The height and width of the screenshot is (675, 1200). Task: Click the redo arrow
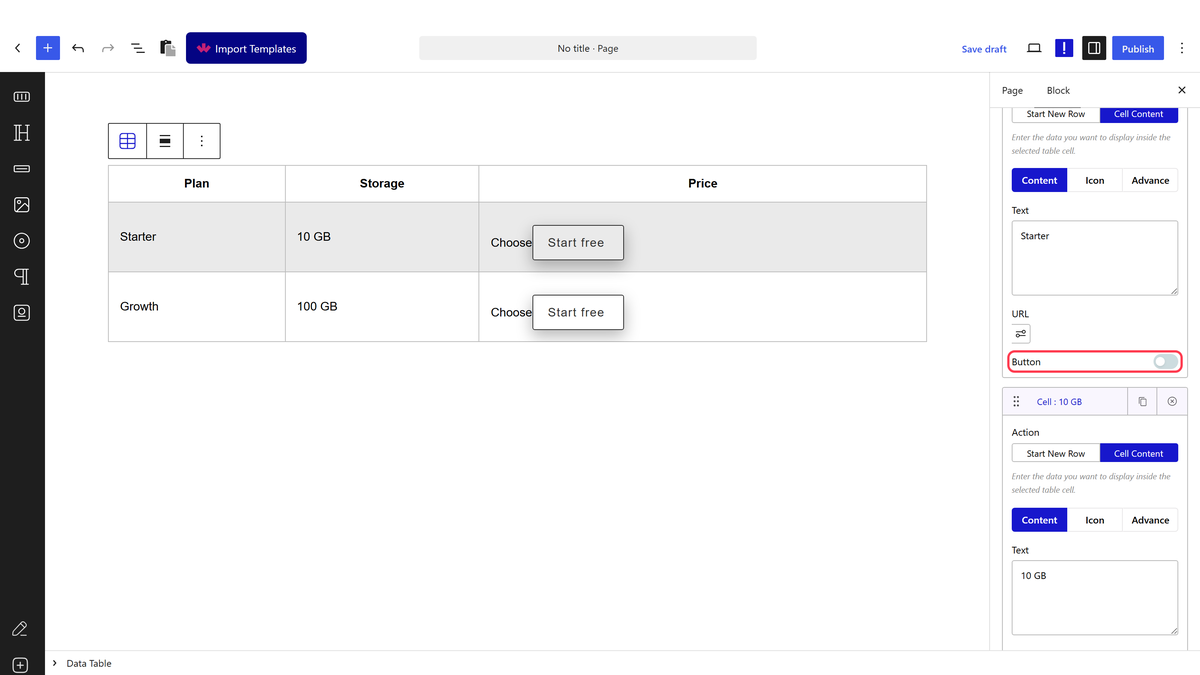(108, 48)
